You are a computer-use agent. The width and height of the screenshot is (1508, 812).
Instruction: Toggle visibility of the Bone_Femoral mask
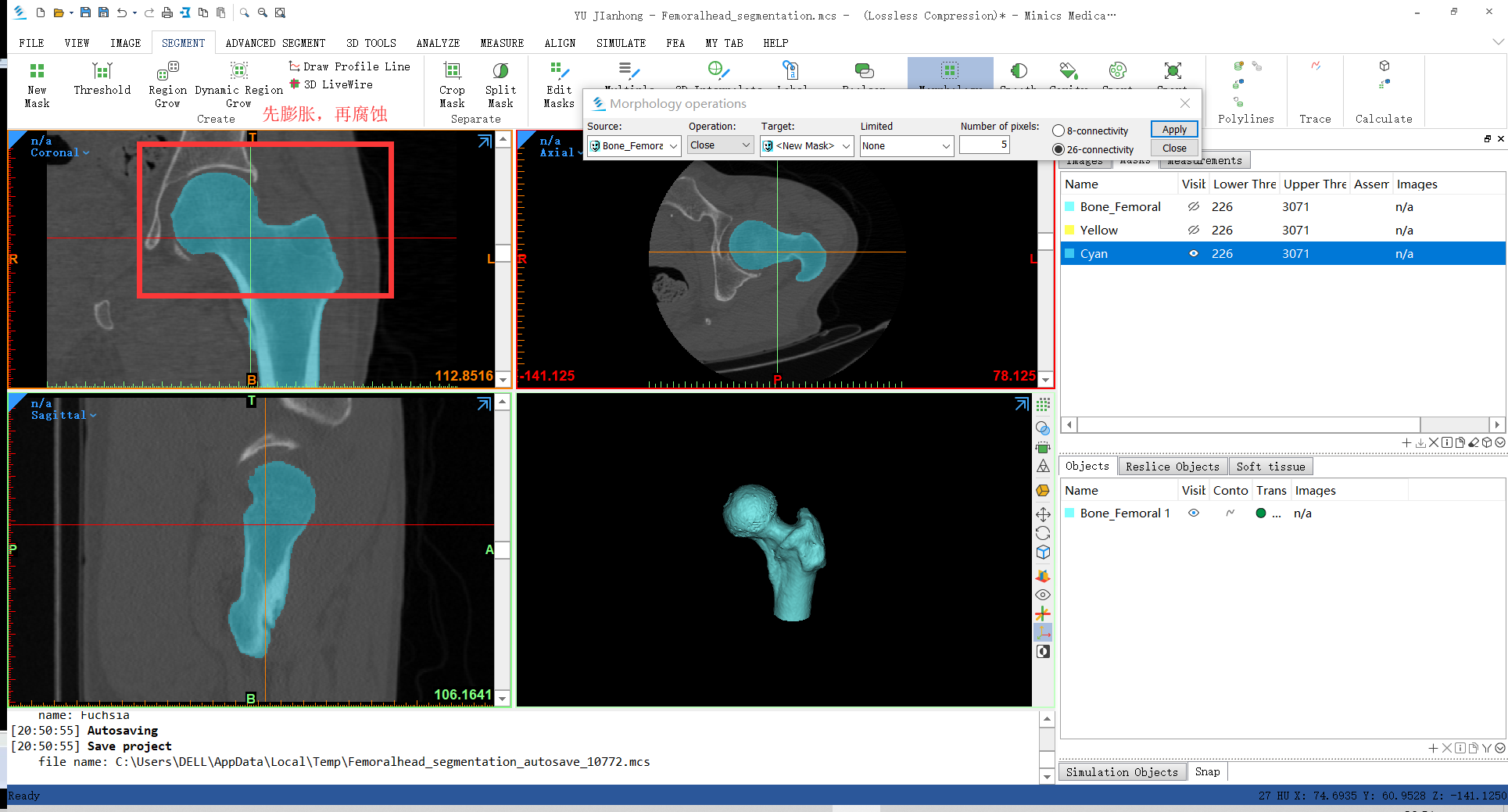[x=1194, y=207]
